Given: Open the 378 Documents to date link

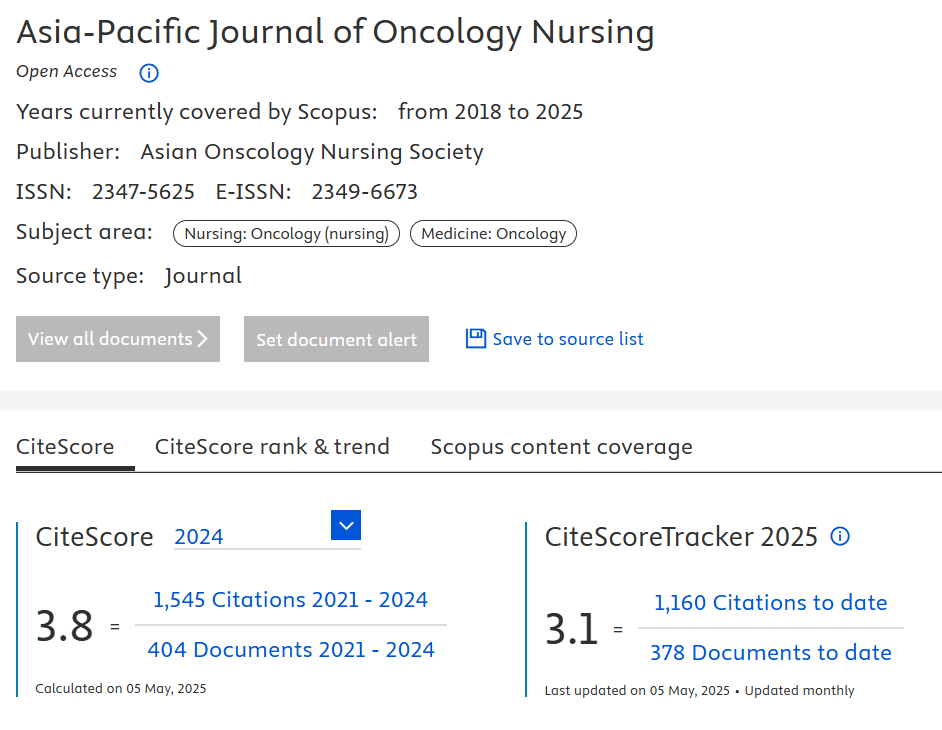Looking at the screenshot, I should click(x=771, y=652).
